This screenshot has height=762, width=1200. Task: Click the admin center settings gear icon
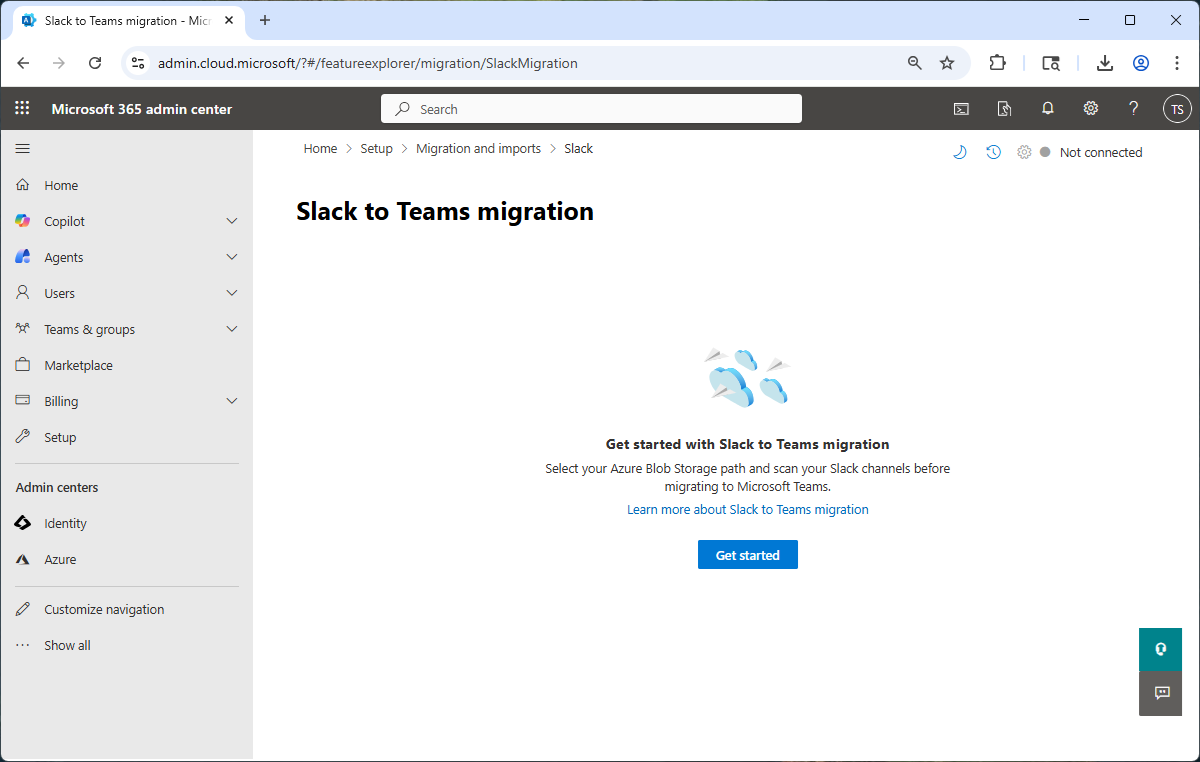[1090, 108]
